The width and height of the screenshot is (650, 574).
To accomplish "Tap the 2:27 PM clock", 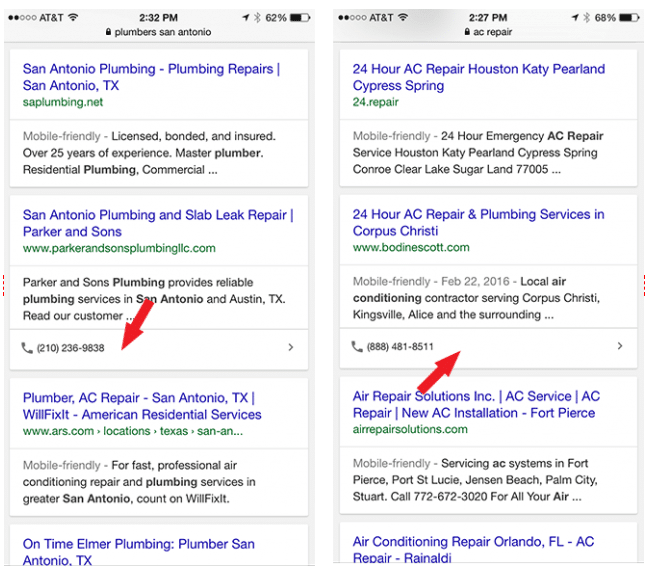I will tap(488, 18).
